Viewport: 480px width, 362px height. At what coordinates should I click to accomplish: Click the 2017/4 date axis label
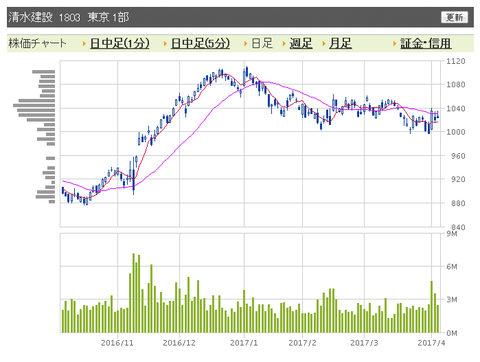tap(431, 343)
